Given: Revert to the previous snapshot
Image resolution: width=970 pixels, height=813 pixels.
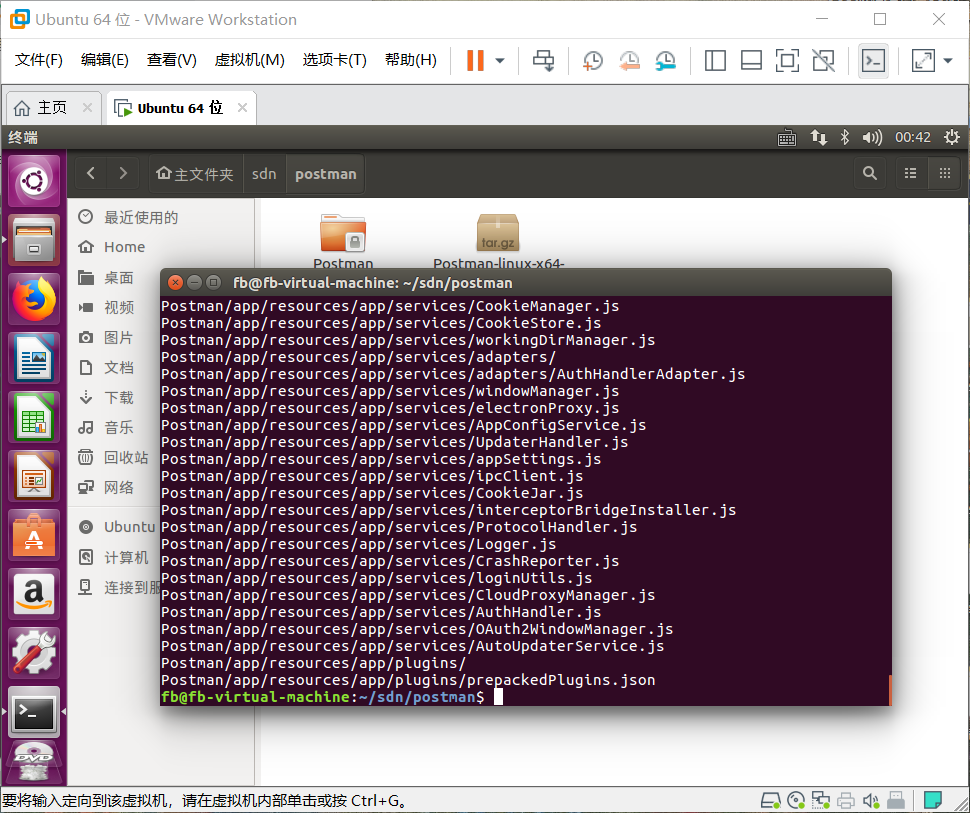Looking at the screenshot, I should point(629,61).
